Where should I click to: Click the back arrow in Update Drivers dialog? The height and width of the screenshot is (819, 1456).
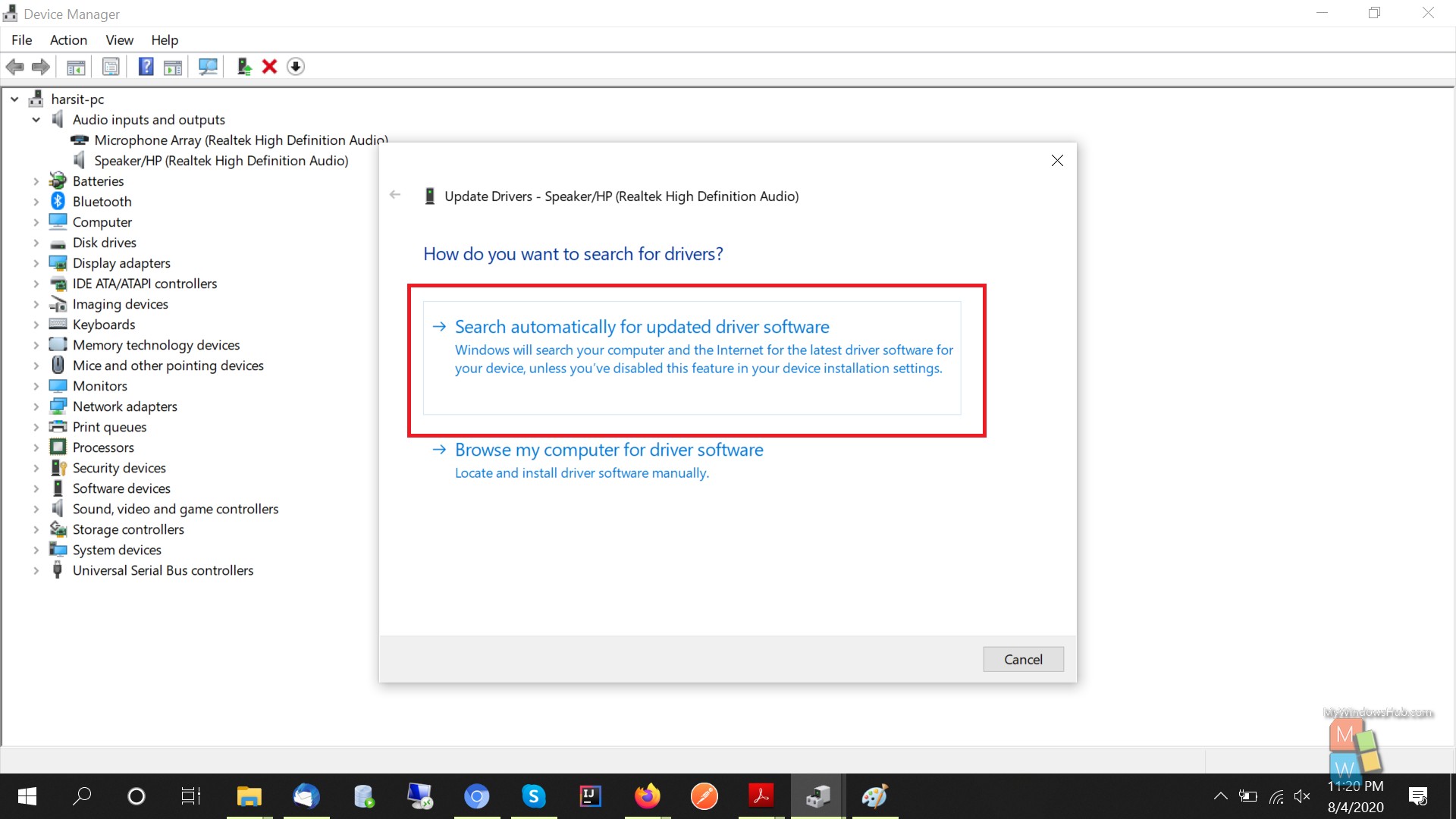[395, 195]
